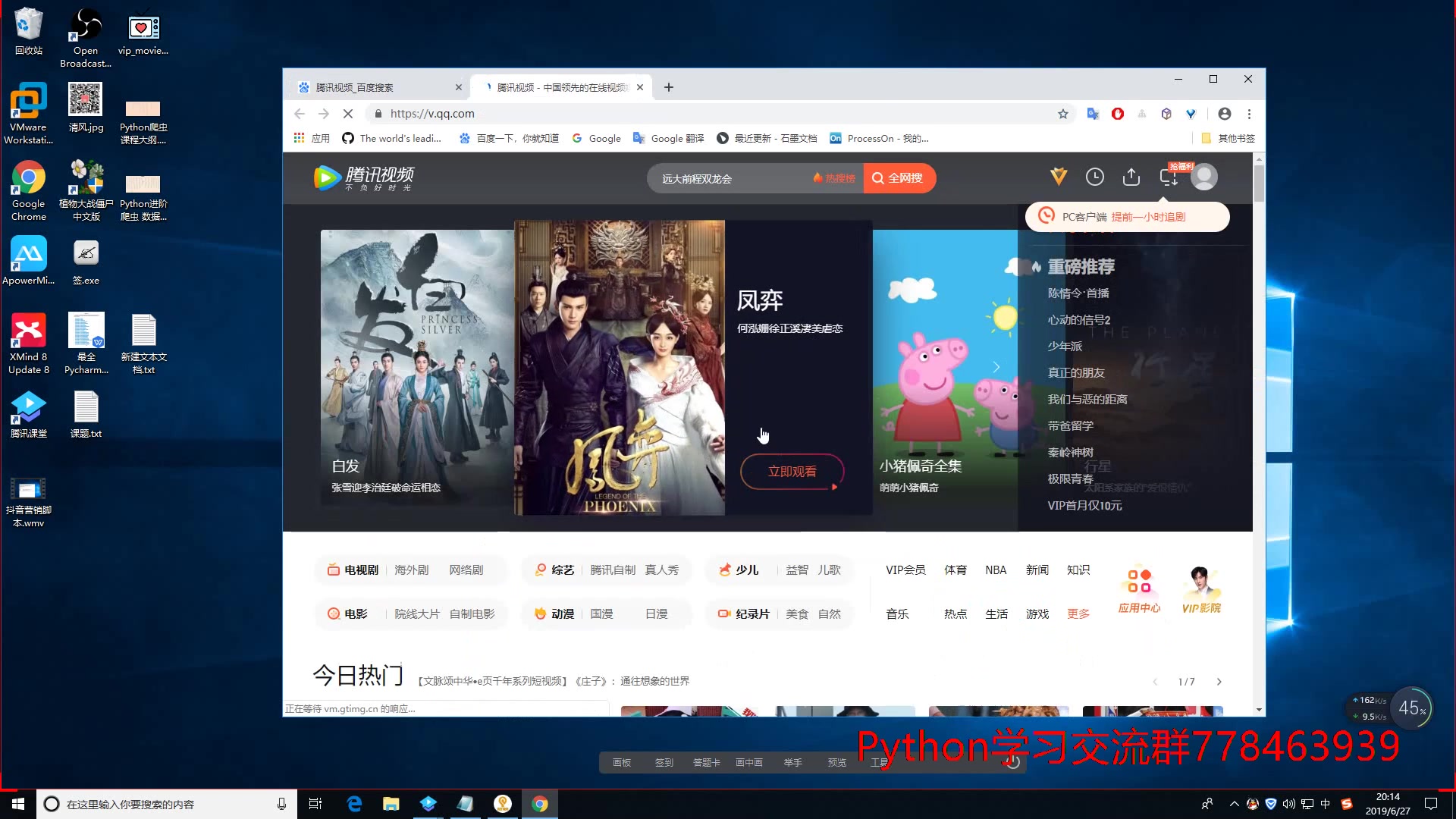
Task: Open 其他书签 folder
Action: point(1228,138)
